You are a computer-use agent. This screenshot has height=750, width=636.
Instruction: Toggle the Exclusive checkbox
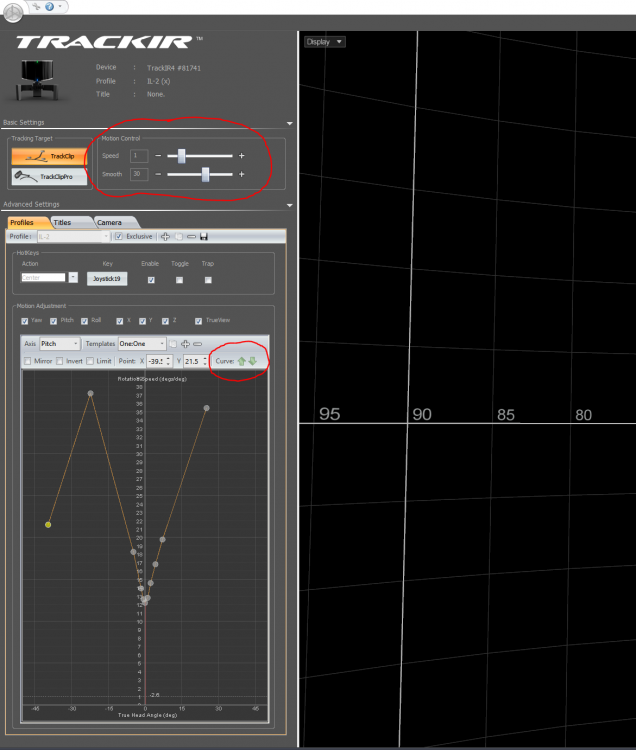[119, 237]
